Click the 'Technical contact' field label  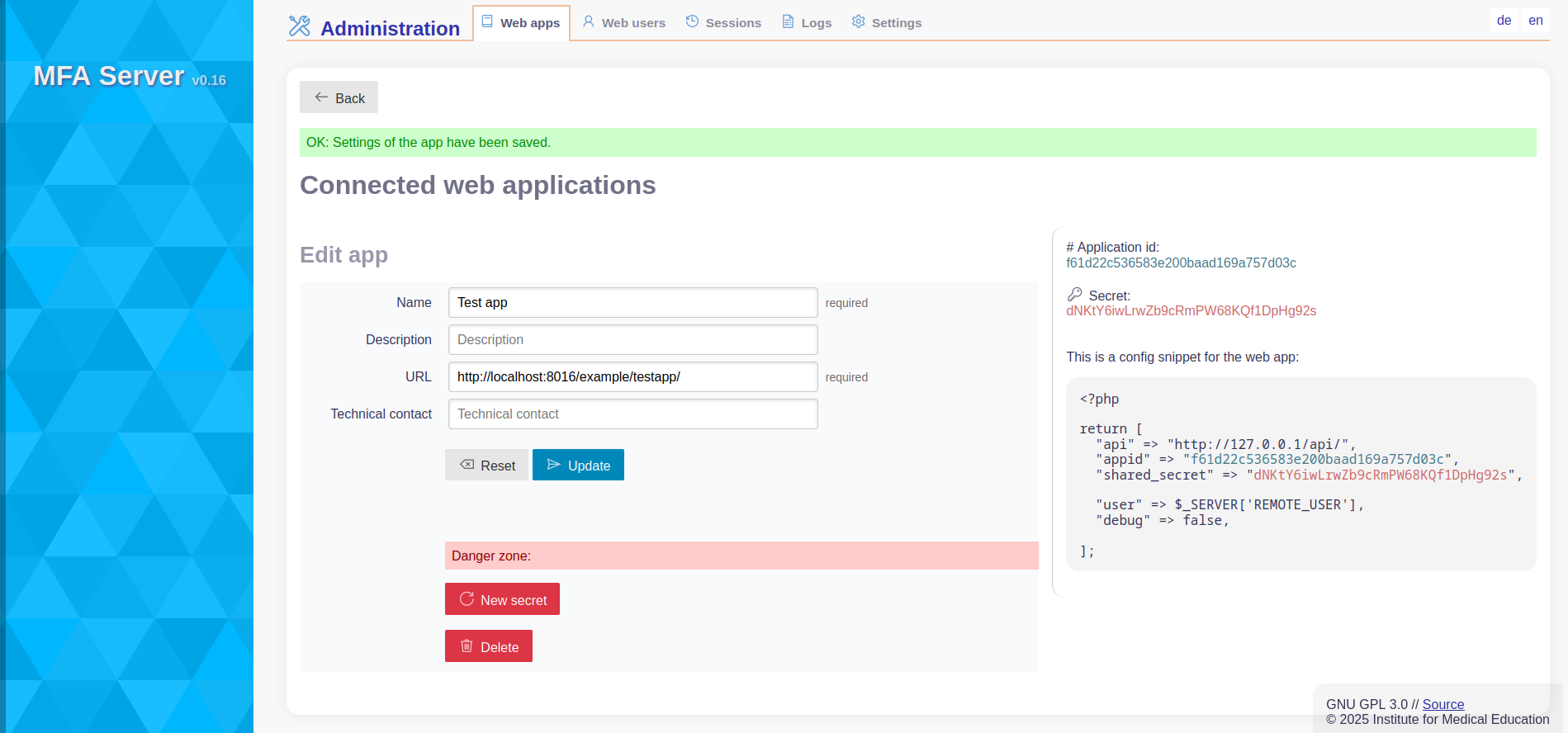click(381, 414)
